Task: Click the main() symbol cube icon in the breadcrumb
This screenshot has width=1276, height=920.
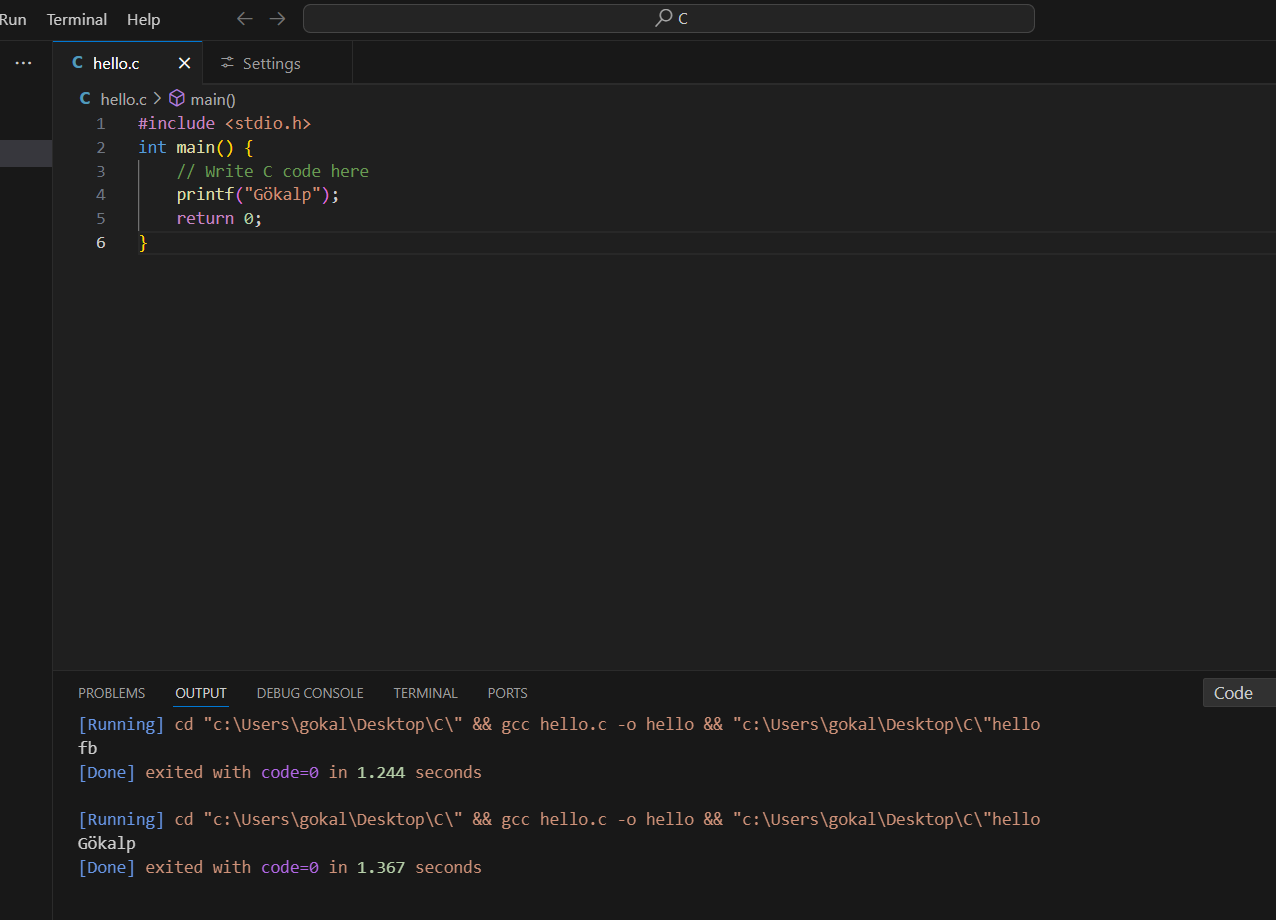Action: click(x=177, y=99)
